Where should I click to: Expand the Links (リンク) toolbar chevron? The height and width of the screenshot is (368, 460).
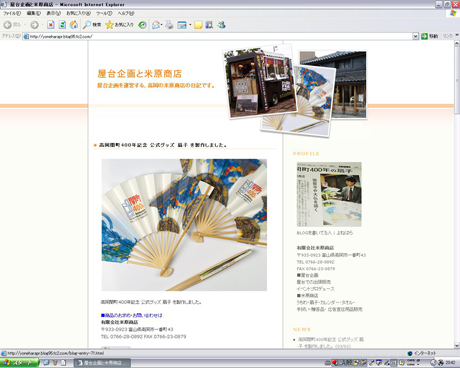tap(457, 35)
